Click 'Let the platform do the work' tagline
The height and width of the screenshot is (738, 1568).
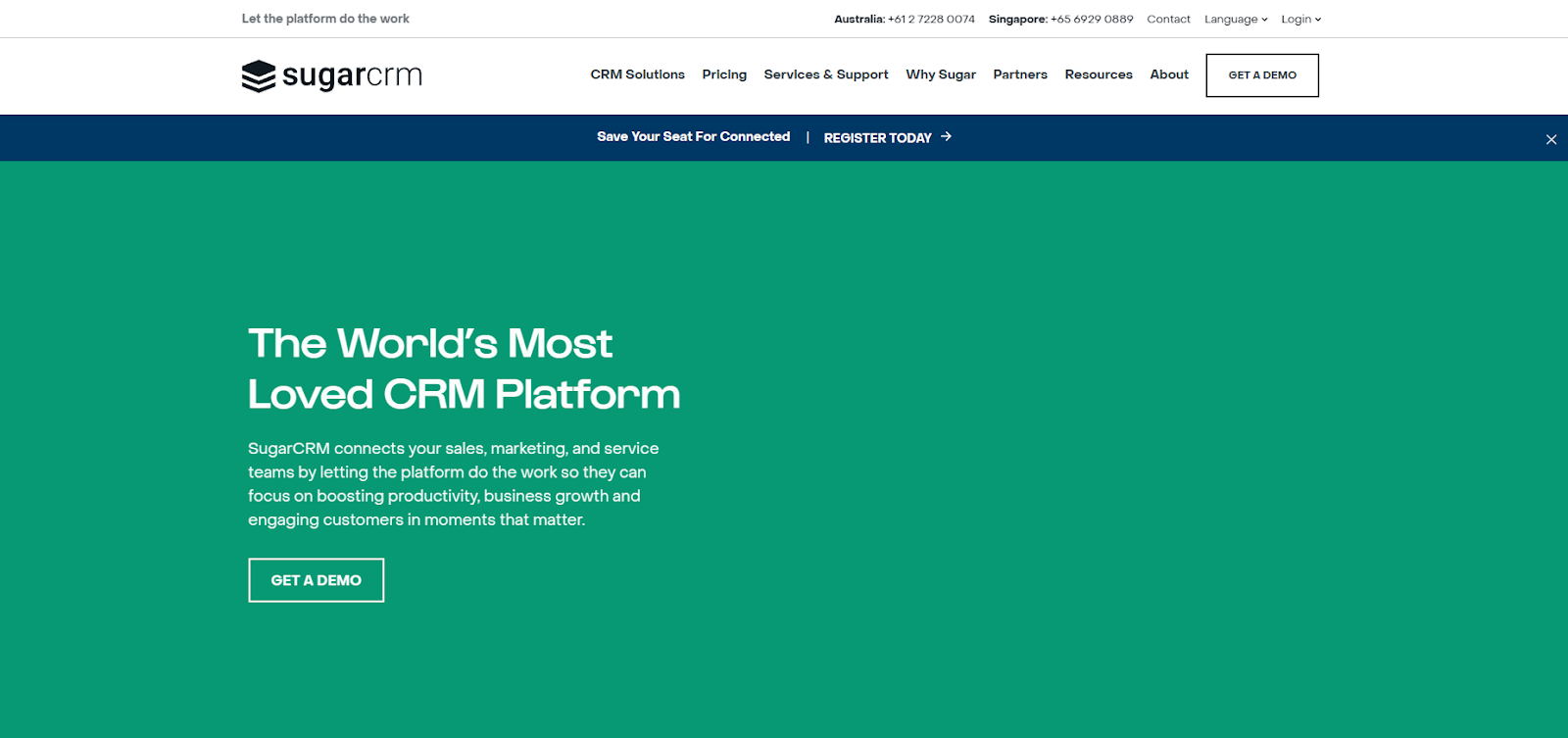(325, 19)
